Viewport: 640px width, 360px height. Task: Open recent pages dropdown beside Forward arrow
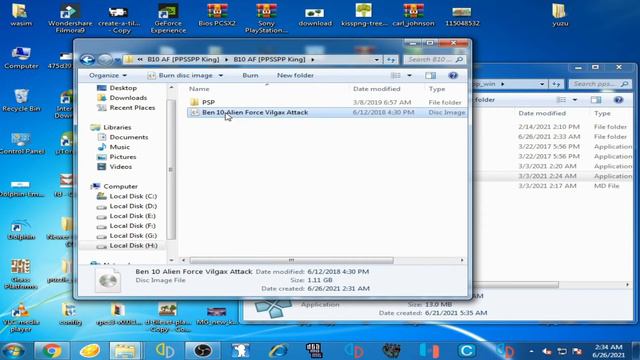118,60
